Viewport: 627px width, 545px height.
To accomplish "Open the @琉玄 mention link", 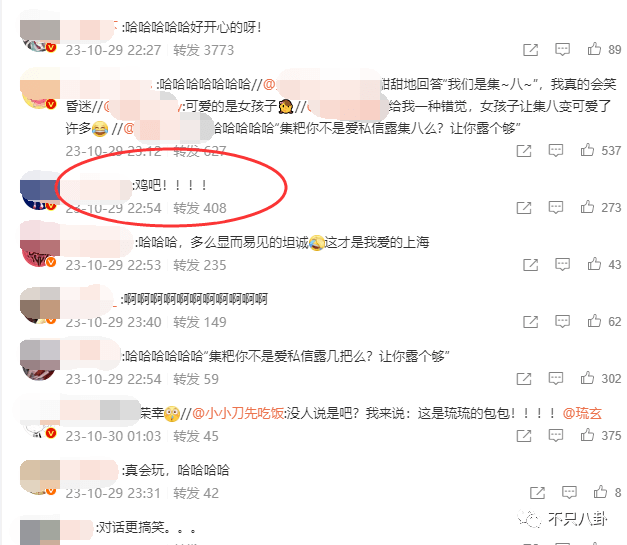I will click(582, 413).
